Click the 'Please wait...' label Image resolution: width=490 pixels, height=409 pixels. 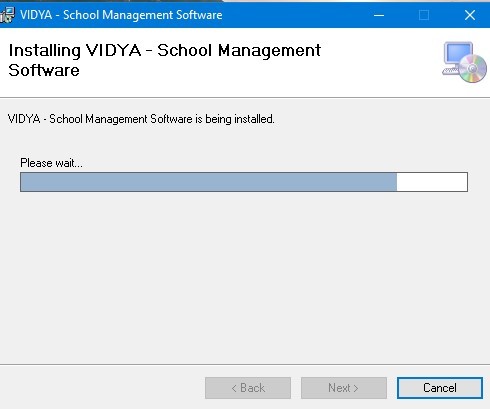[x=51, y=163]
